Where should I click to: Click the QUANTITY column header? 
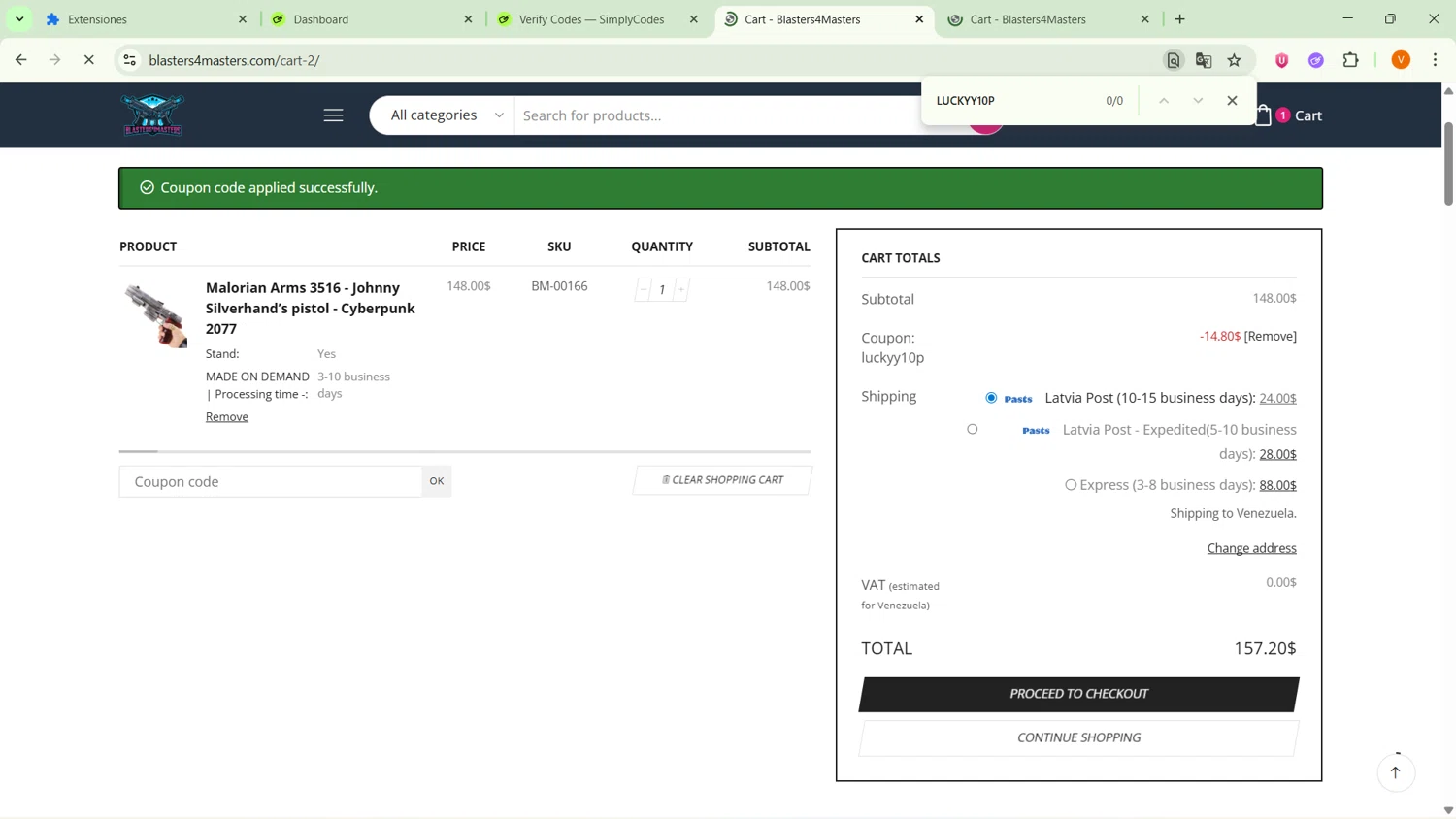[x=662, y=246]
